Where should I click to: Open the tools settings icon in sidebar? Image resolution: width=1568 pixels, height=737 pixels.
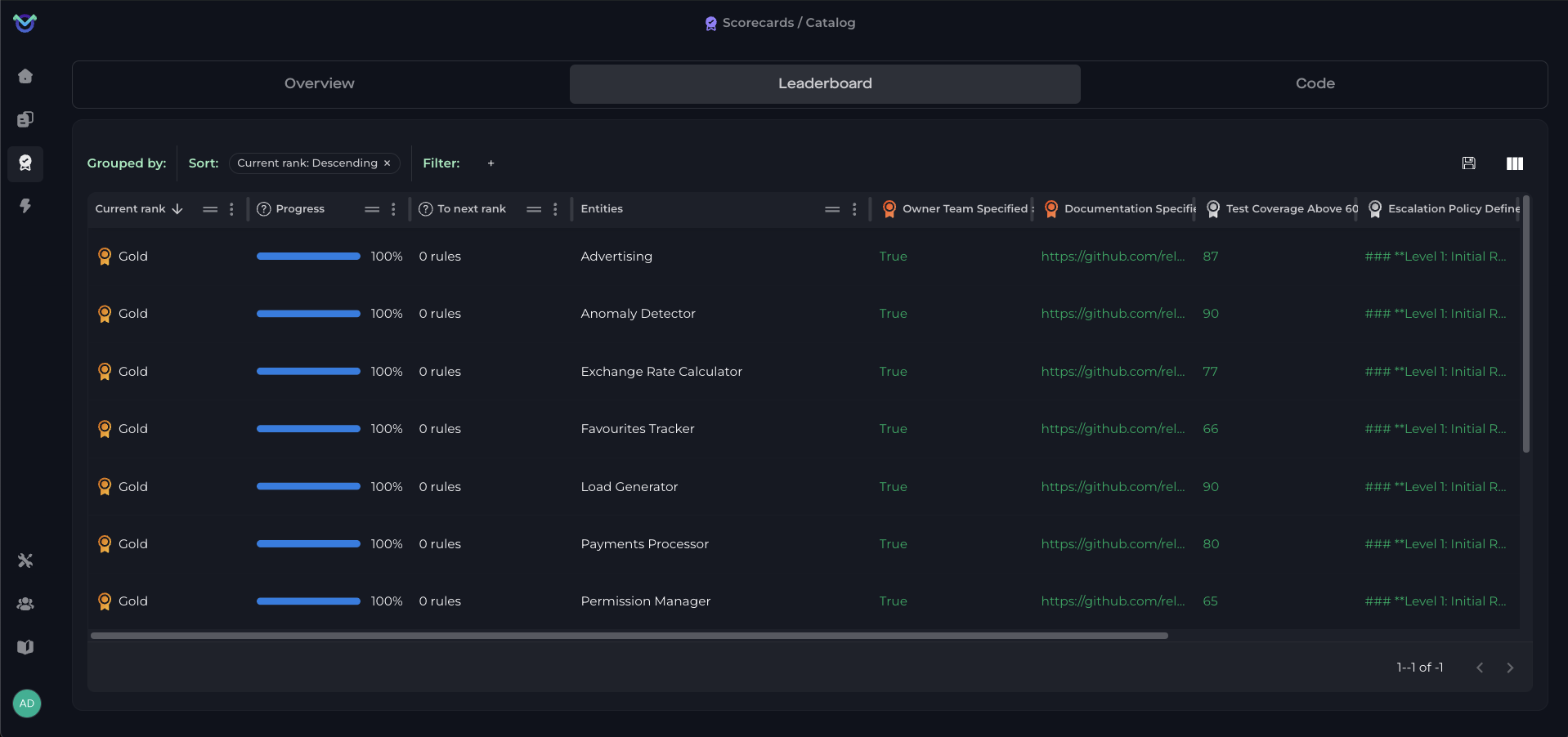point(25,561)
